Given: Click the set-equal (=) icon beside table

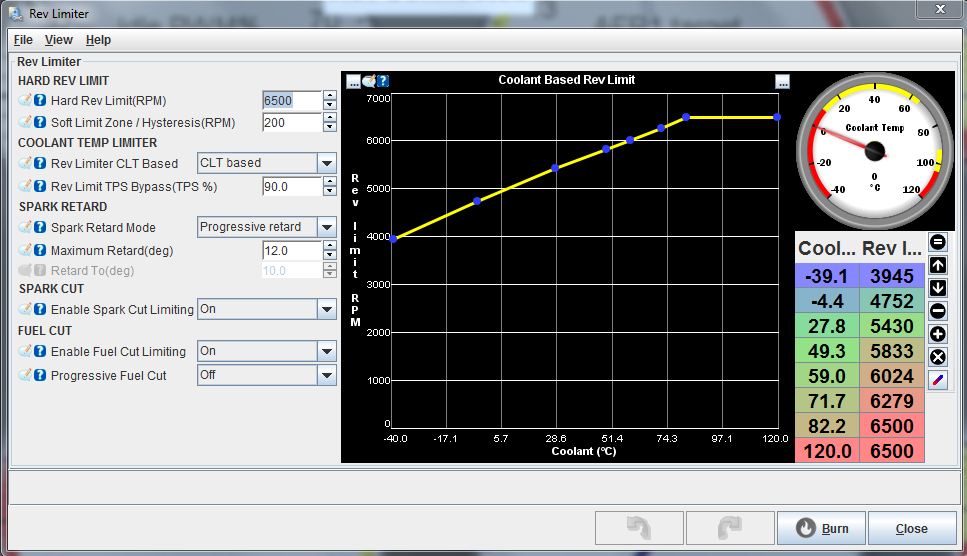Looking at the screenshot, I should point(937,242).
